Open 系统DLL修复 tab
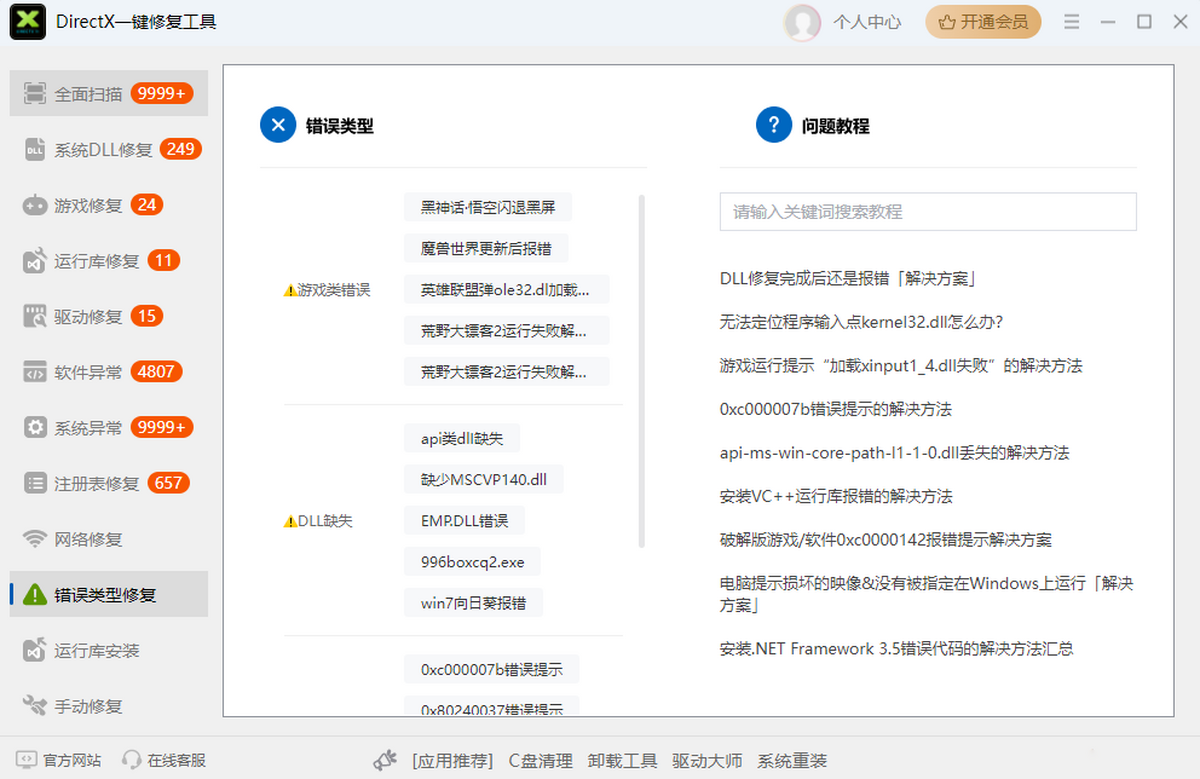 pyautogui.click(x=109, y=150)
